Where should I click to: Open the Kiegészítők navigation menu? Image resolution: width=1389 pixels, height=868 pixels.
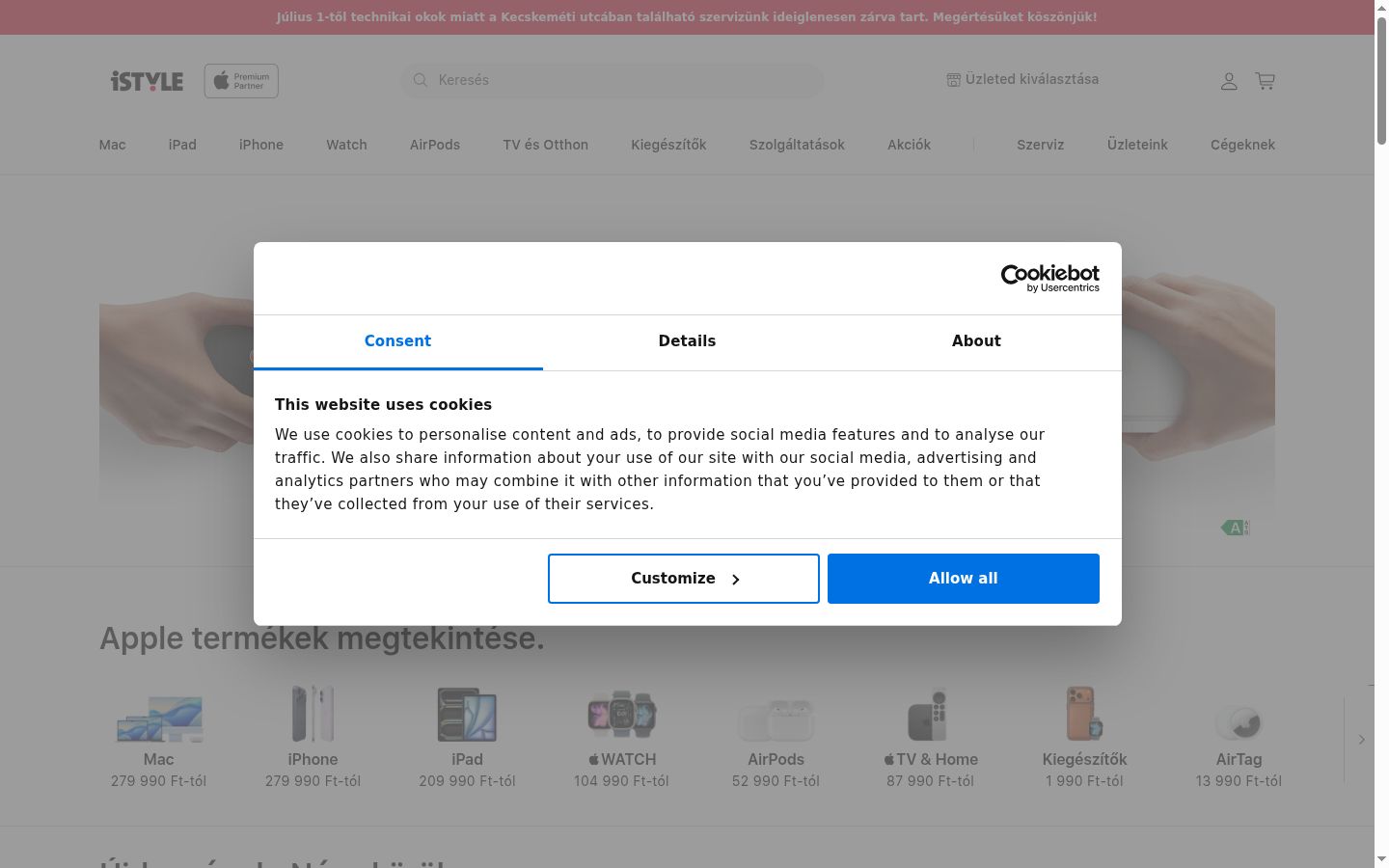668,145
